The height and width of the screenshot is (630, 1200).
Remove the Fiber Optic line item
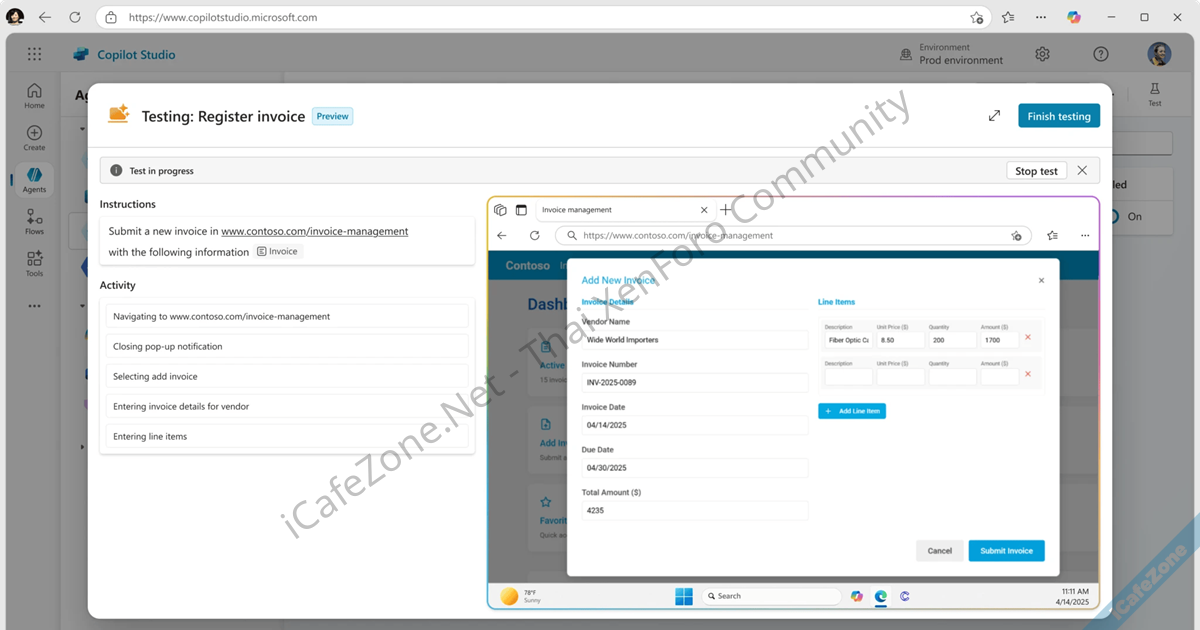point(1027,337)
